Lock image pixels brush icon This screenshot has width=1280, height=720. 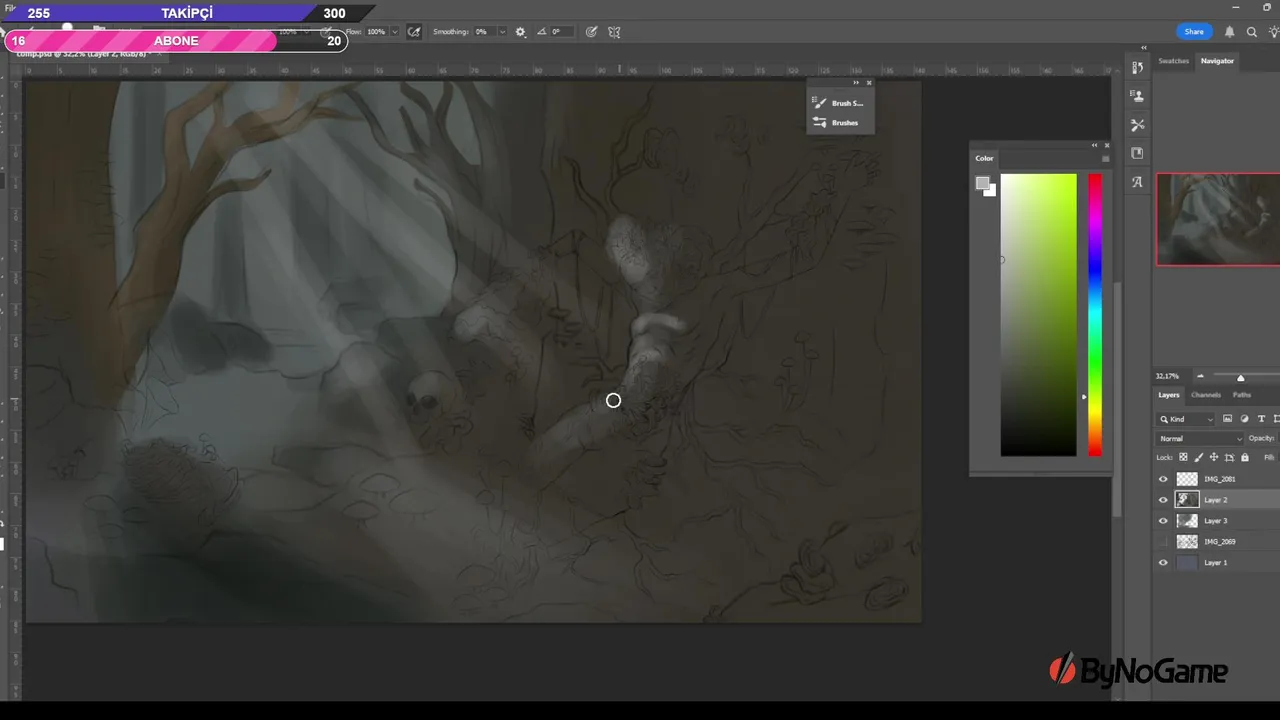(1198, 458)
